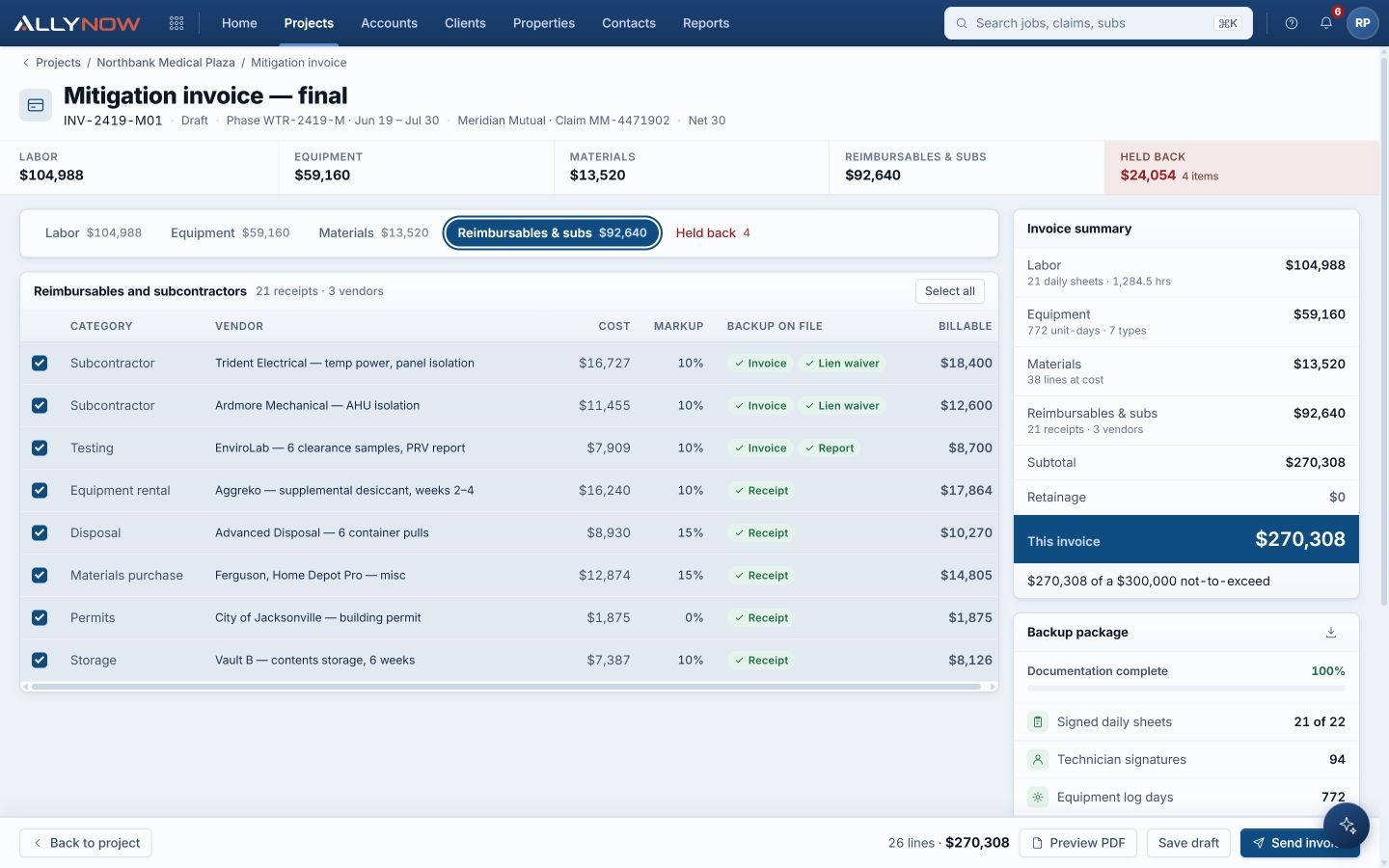The height and width of the screenshot is (868, 1389).
Task: Open Clients in top navigation
Action: coord(465,23)
